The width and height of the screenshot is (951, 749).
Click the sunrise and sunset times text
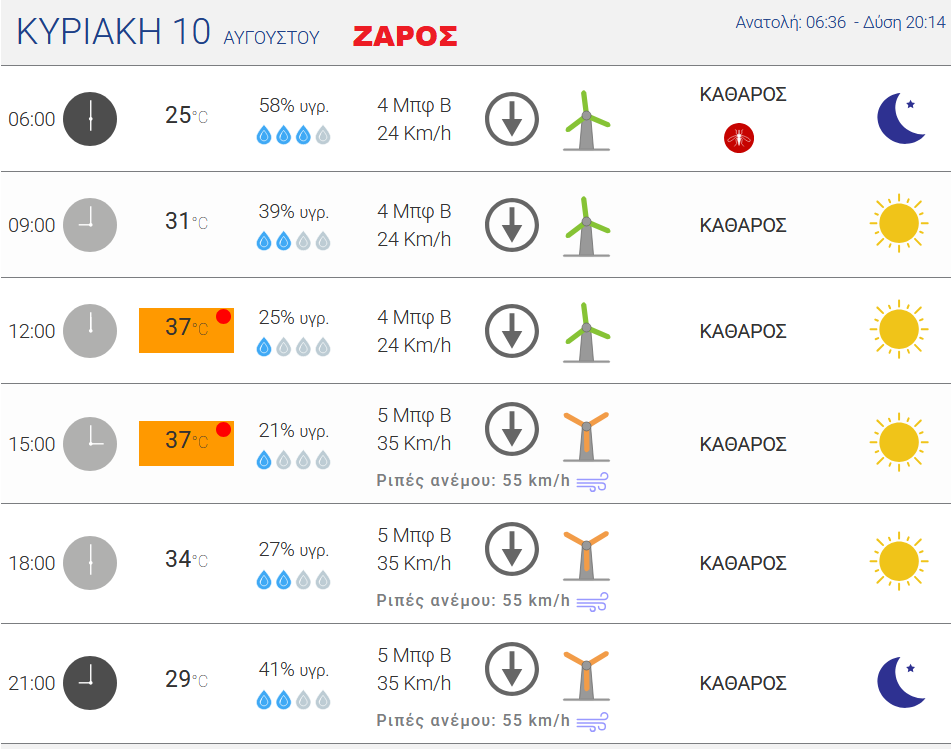(x=840, y=22)
